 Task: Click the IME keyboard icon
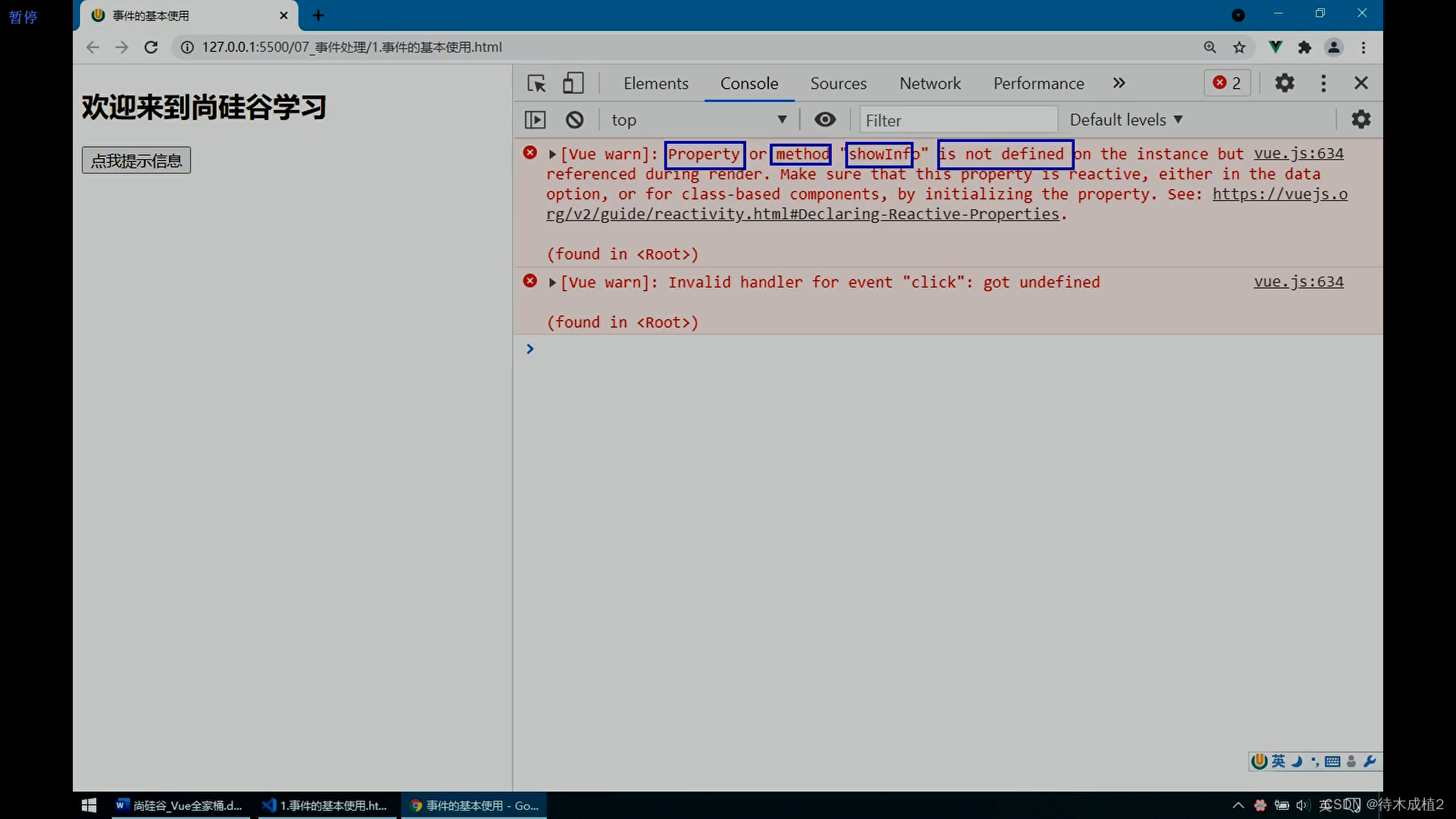(x=1332, y=761)
